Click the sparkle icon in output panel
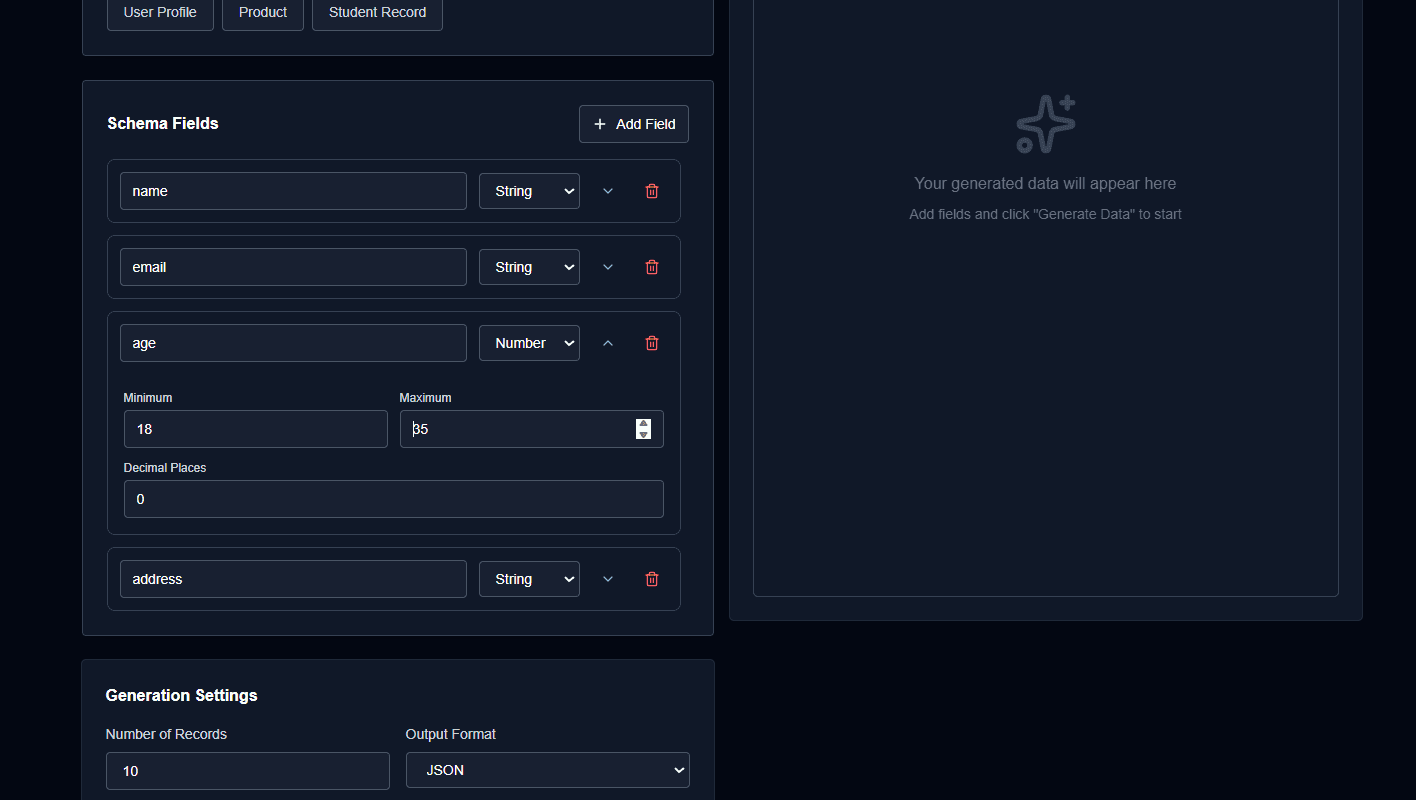Viewport: 1416px width, 800px height. click(x=1046, y=124)
